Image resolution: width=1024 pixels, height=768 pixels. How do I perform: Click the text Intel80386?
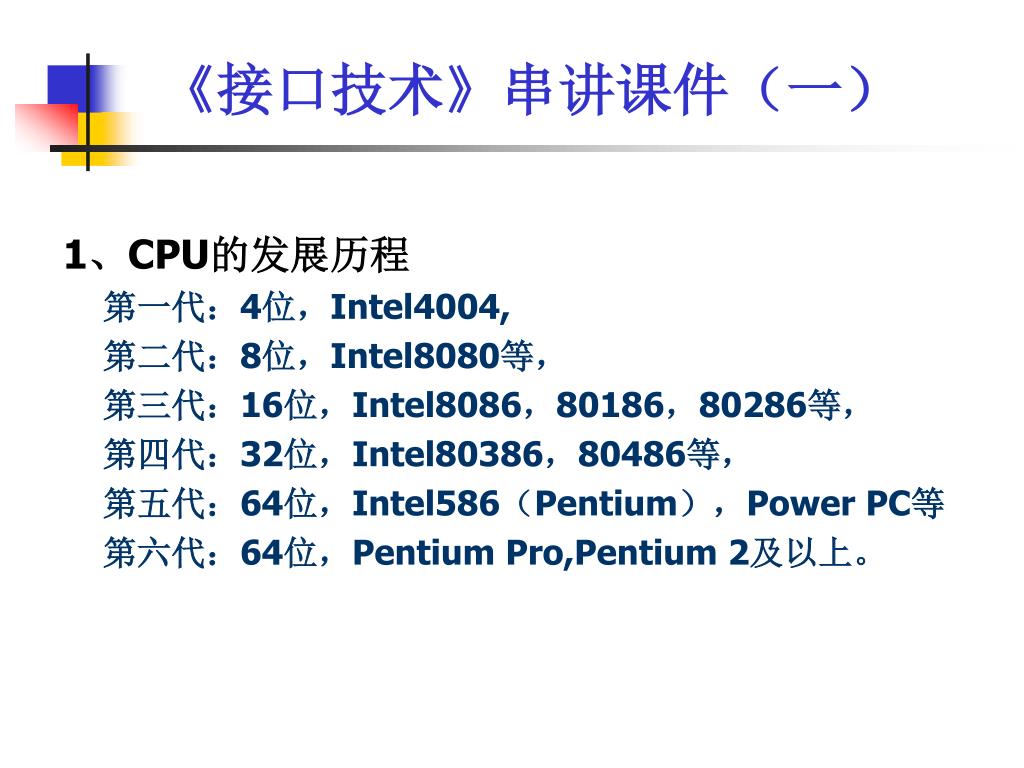coord(448,454)
